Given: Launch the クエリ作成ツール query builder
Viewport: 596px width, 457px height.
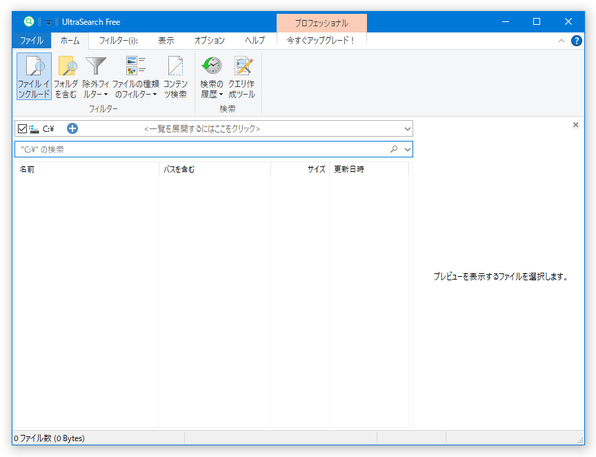Looking at the screenshot, I should 242,76.
